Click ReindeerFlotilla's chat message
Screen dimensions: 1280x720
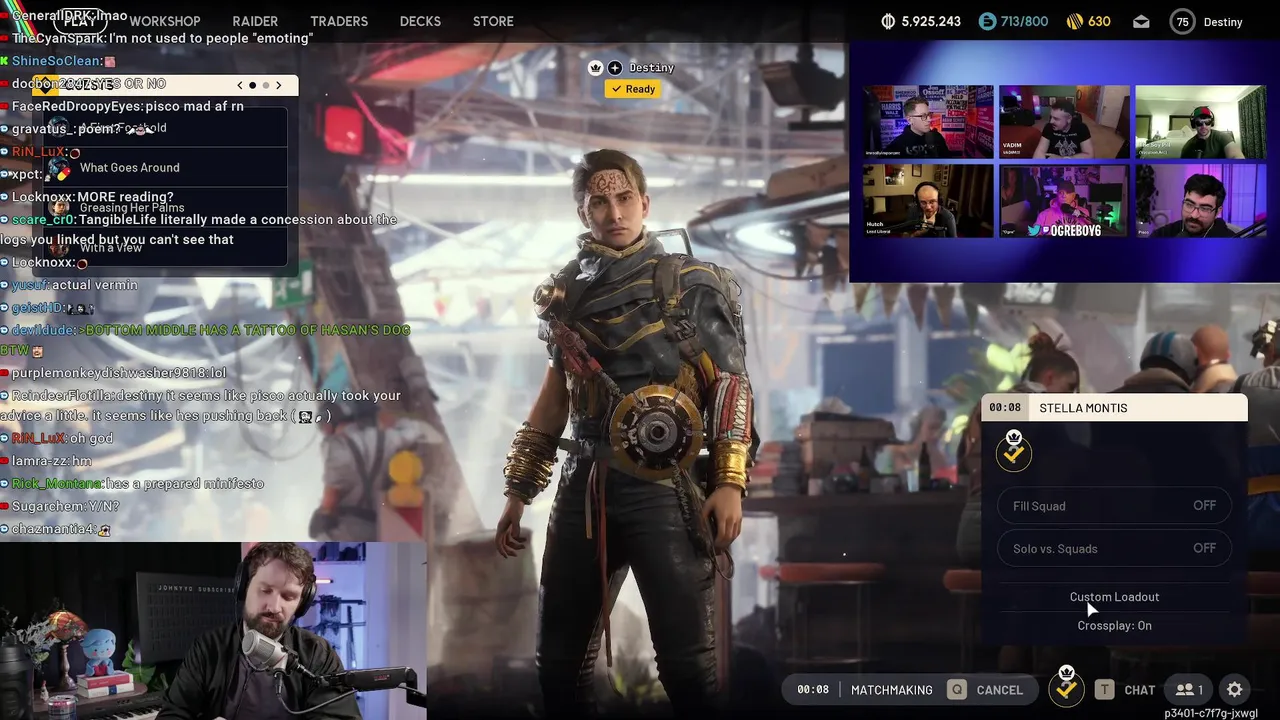click(200, 405)
